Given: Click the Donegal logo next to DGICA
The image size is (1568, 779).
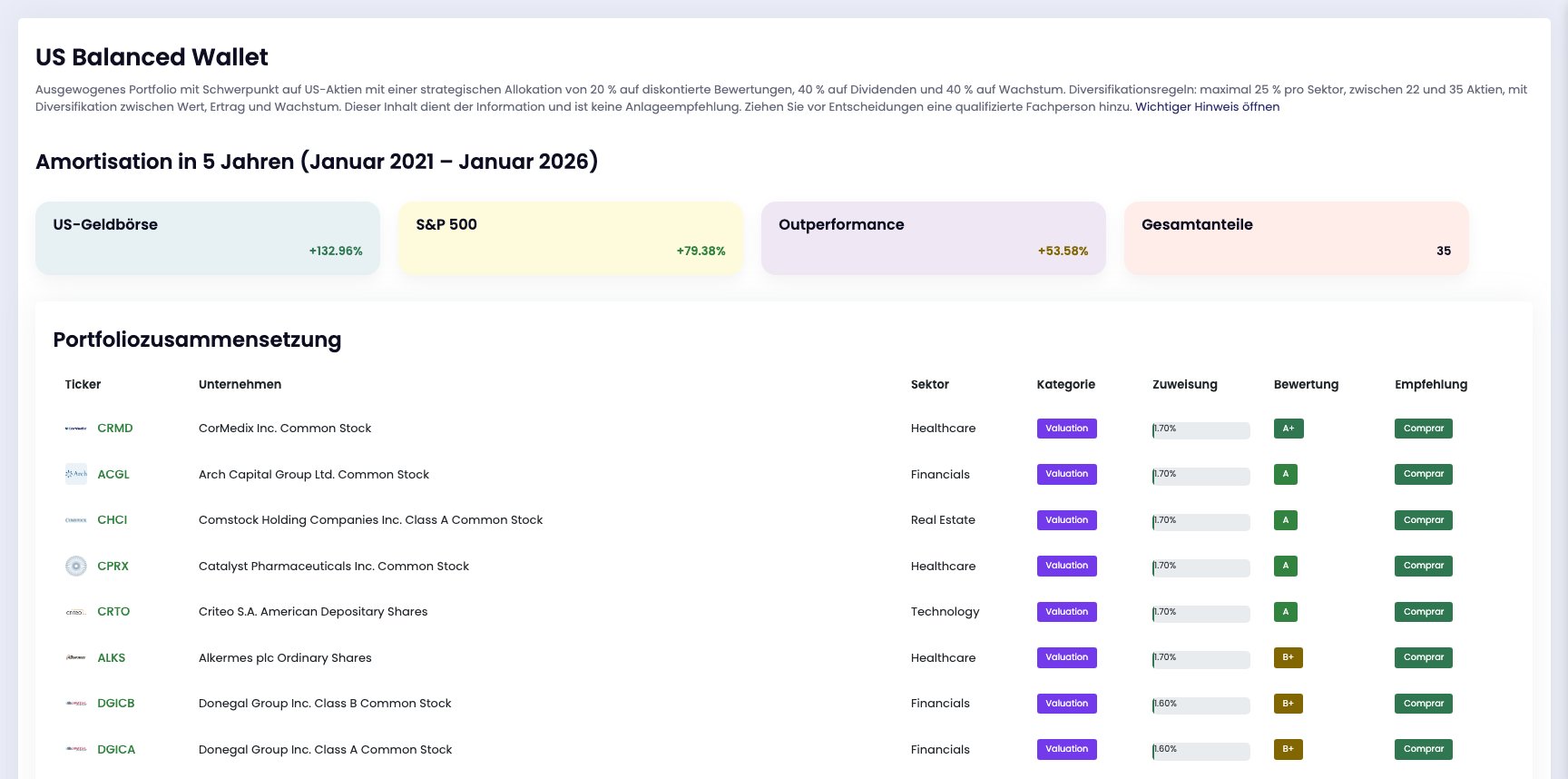Looking at the screenshot, I should (76, 749).
